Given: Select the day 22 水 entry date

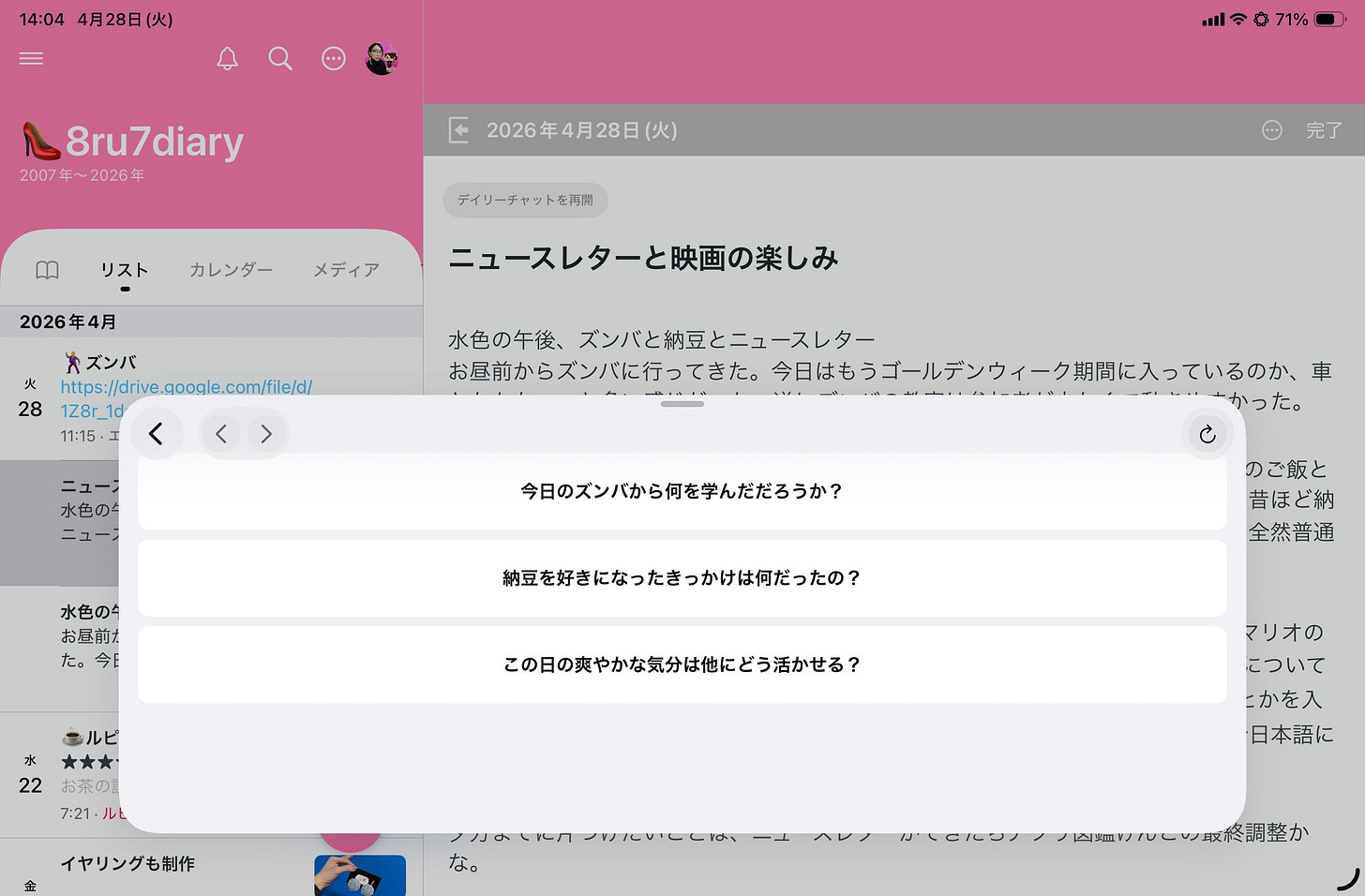Looking at the screenshot, I should coord(31,775).
